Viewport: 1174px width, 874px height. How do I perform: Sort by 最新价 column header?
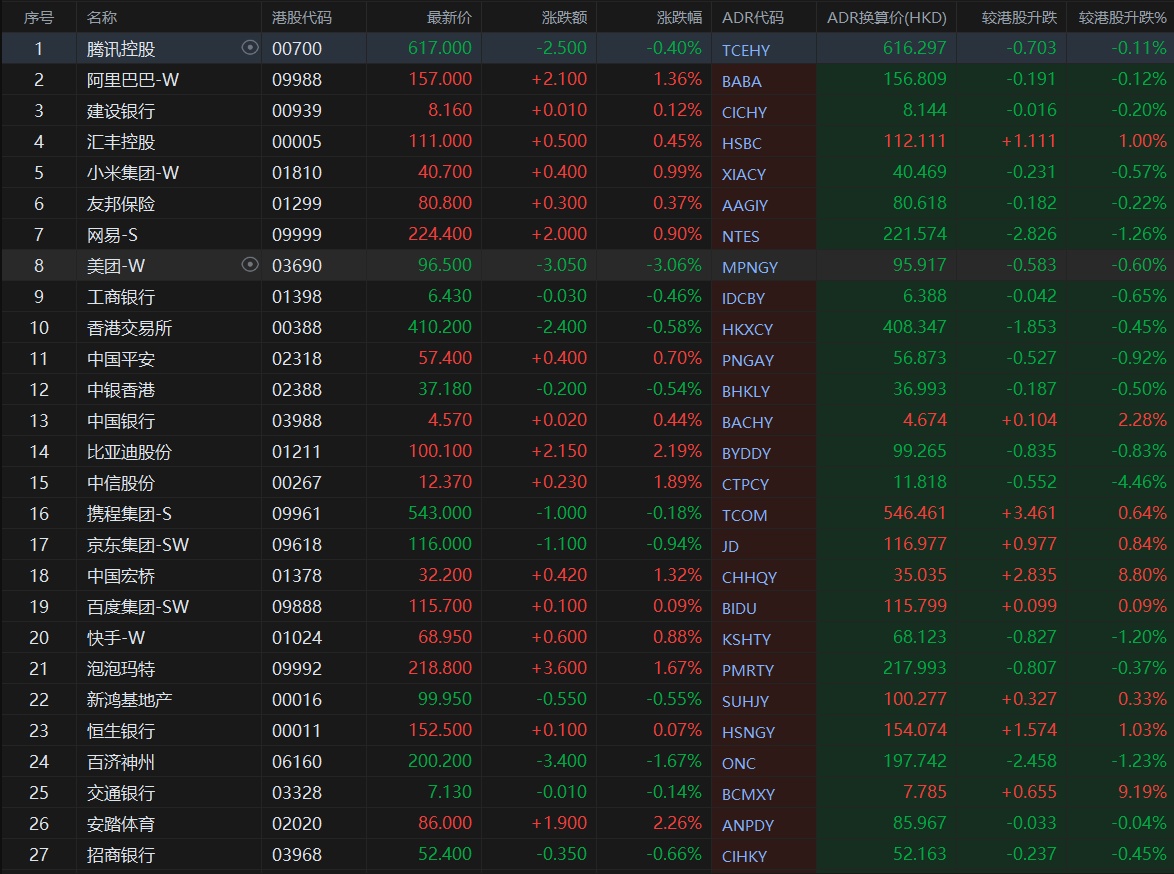(449, 18)
